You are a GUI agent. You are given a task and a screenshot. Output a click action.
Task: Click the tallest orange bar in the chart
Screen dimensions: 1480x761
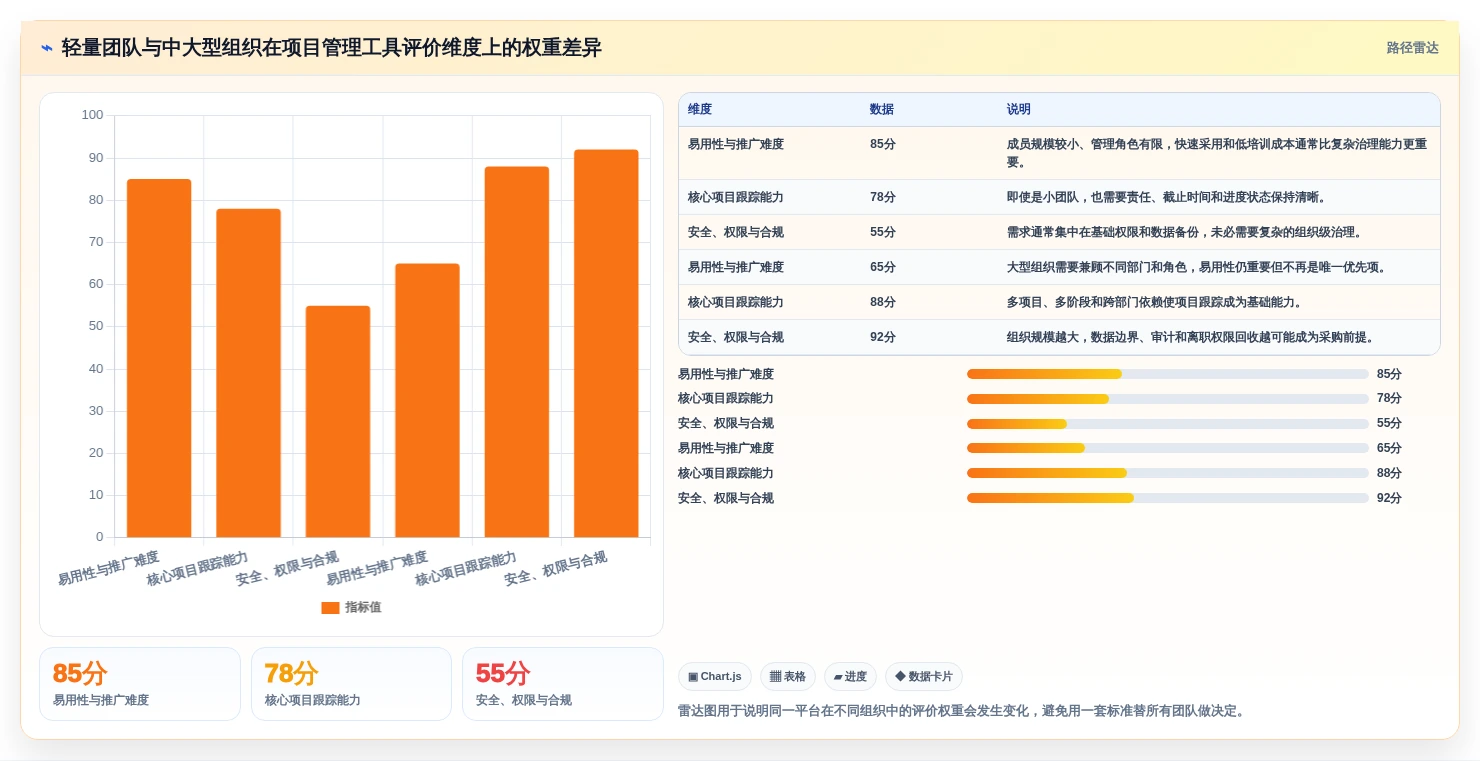606,343
